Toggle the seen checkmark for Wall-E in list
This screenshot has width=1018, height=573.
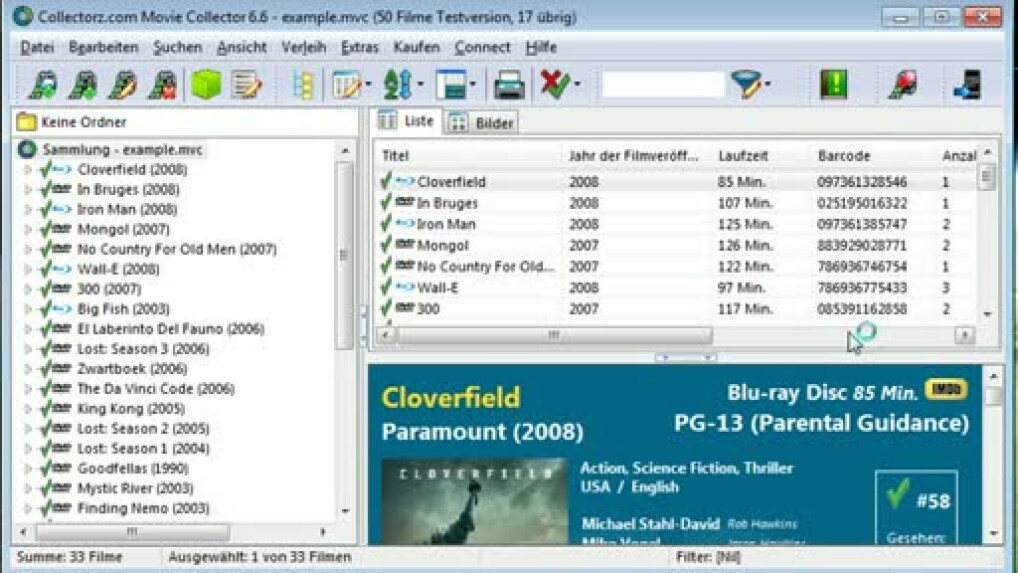pyautogui.click(x=385, y=288)
